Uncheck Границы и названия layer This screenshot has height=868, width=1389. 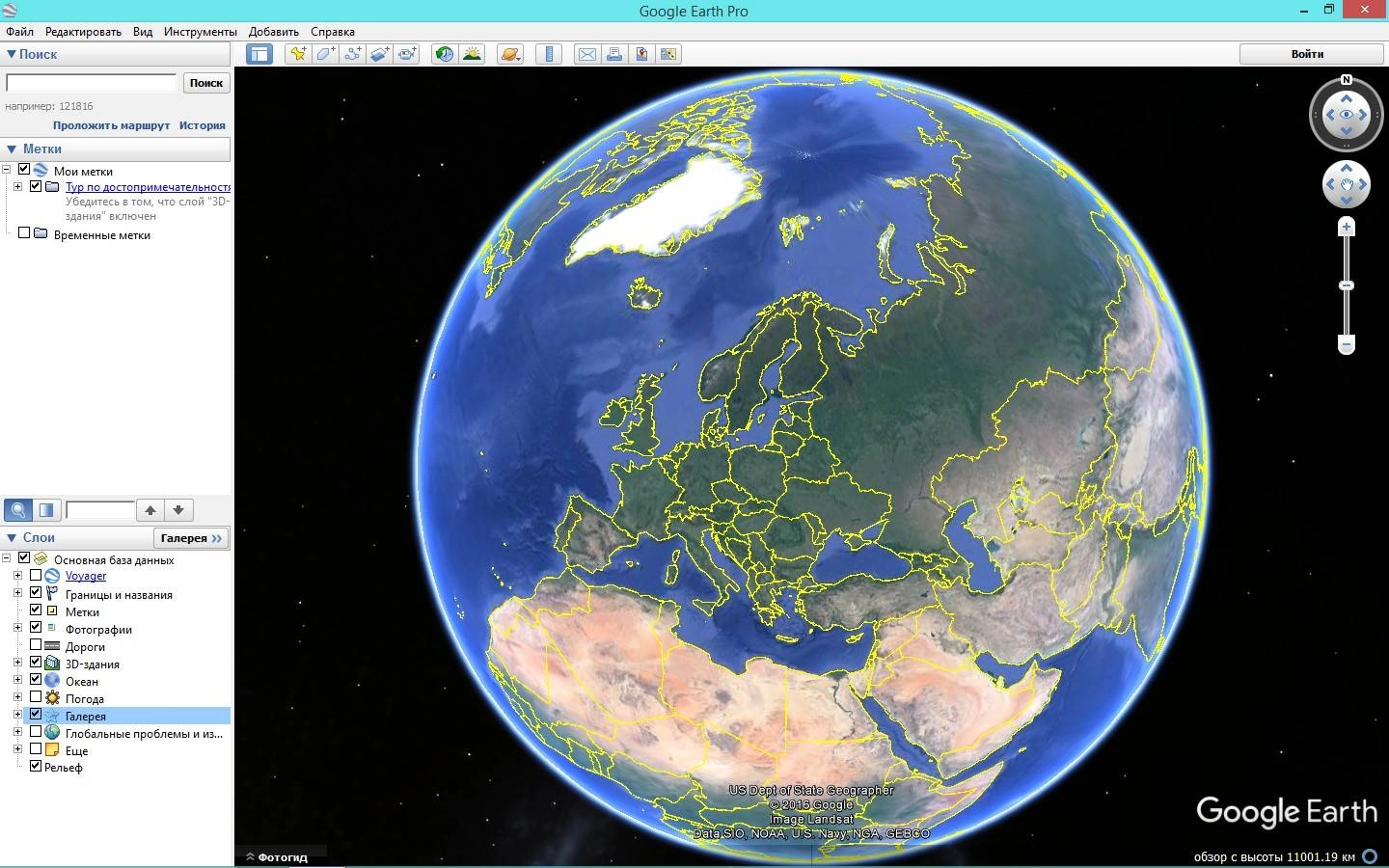36,592
